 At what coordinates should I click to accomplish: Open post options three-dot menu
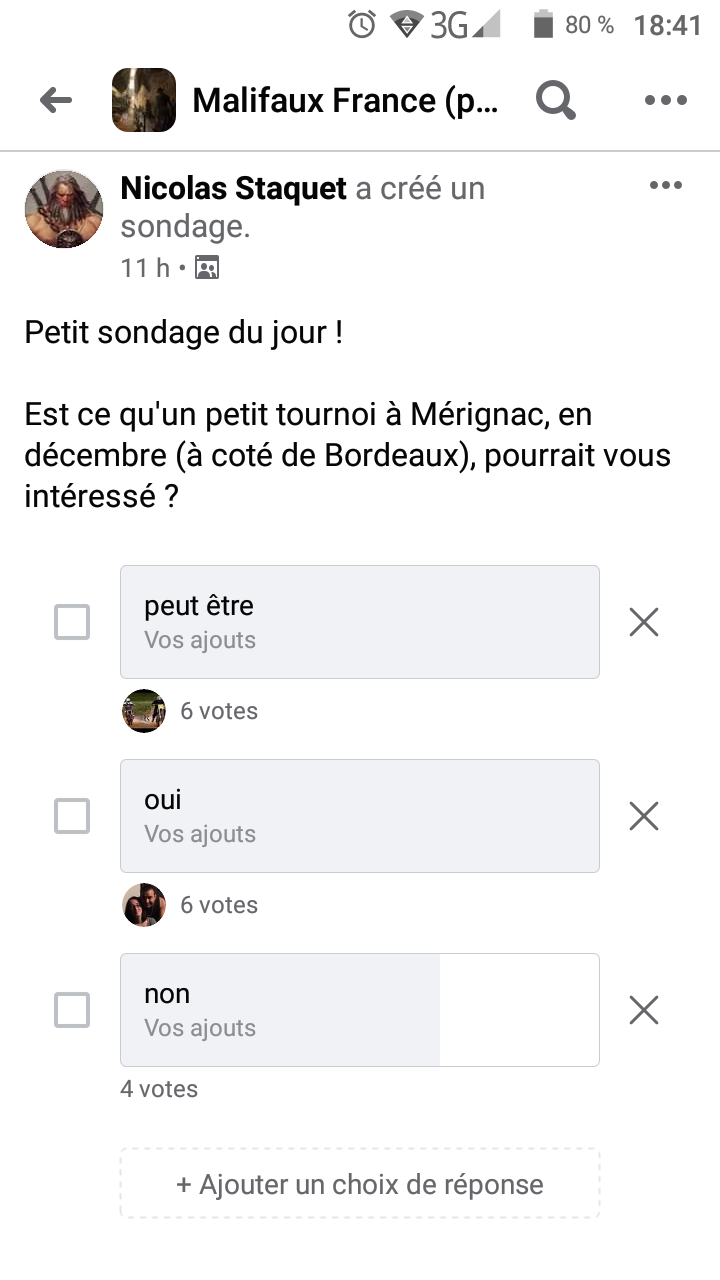(666, 186)
